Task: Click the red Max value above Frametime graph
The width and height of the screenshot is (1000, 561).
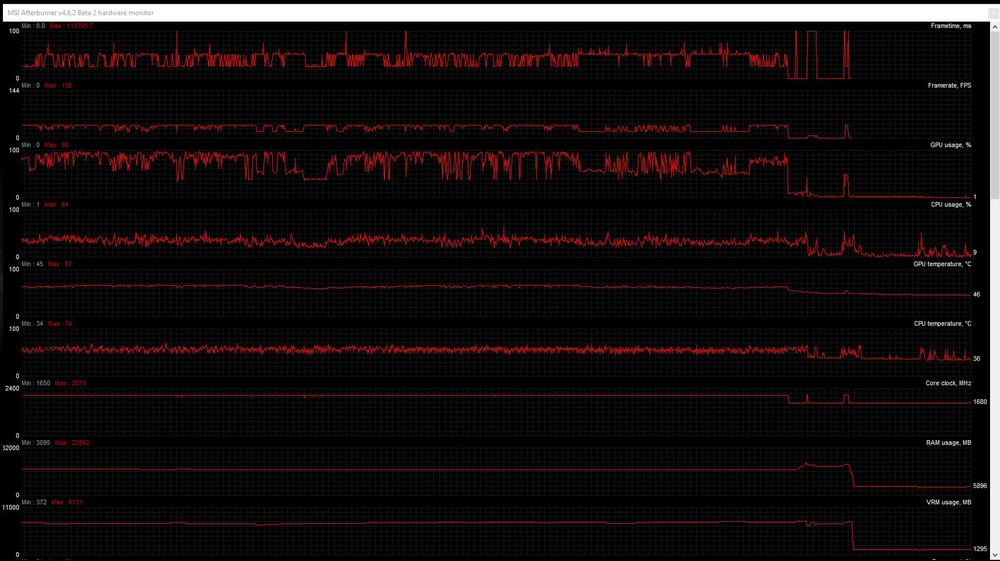Action: pyautogui.click(x=71, y=26)
